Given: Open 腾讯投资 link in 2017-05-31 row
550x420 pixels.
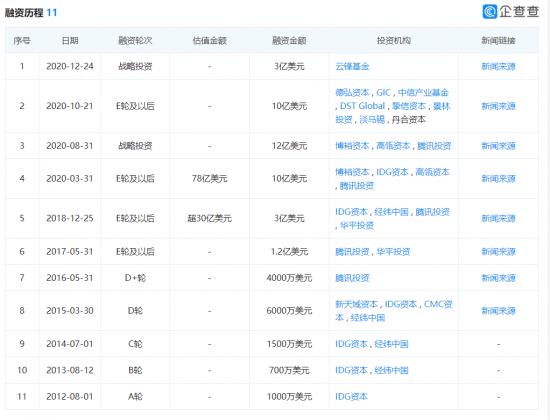Looking at the screenshot, I should (x=352, y=252).
